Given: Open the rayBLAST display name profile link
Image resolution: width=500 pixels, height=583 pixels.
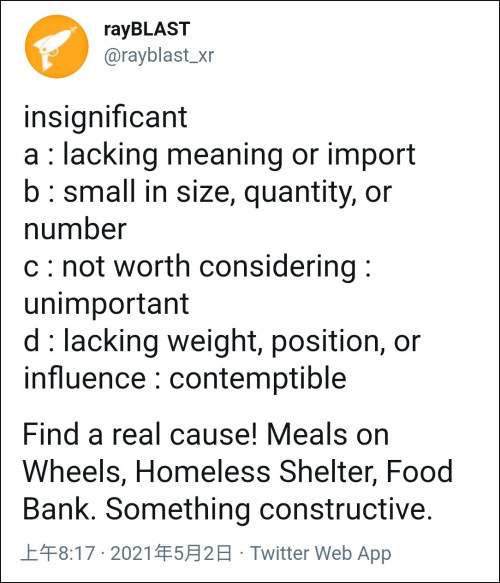Looking at the screenshot, I should (147, 29).
